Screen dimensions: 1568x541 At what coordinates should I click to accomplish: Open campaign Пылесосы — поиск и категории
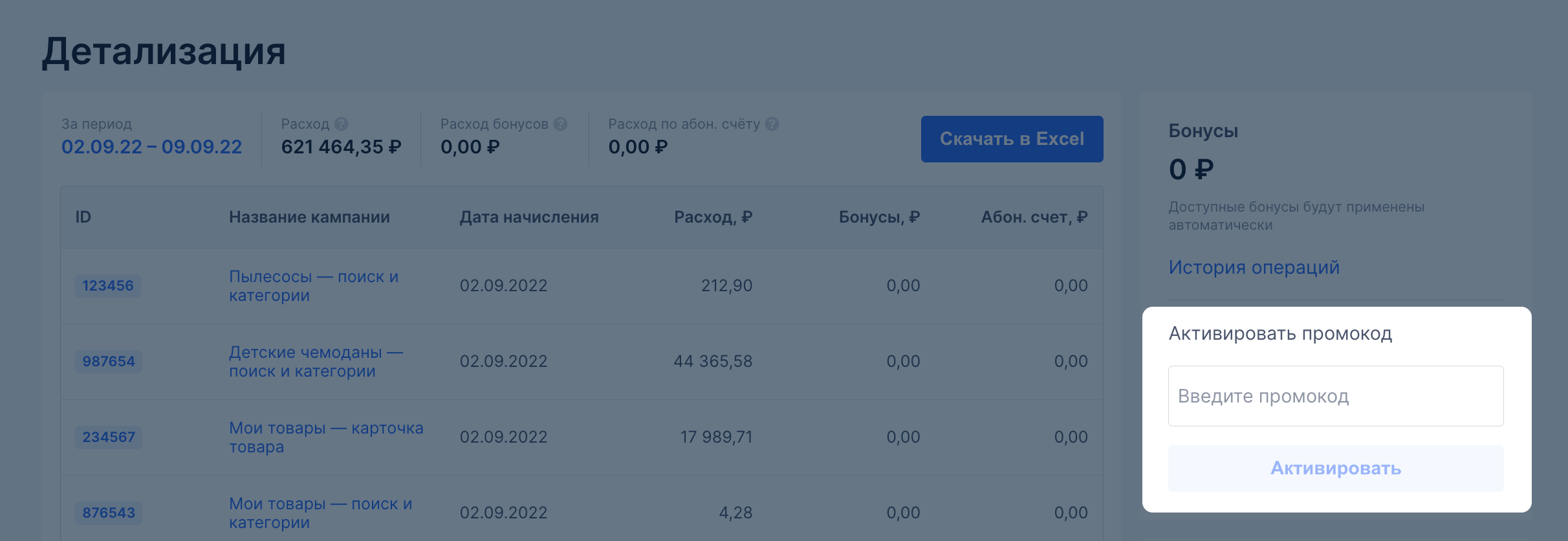pyautogui.click(x=314, y=286)
